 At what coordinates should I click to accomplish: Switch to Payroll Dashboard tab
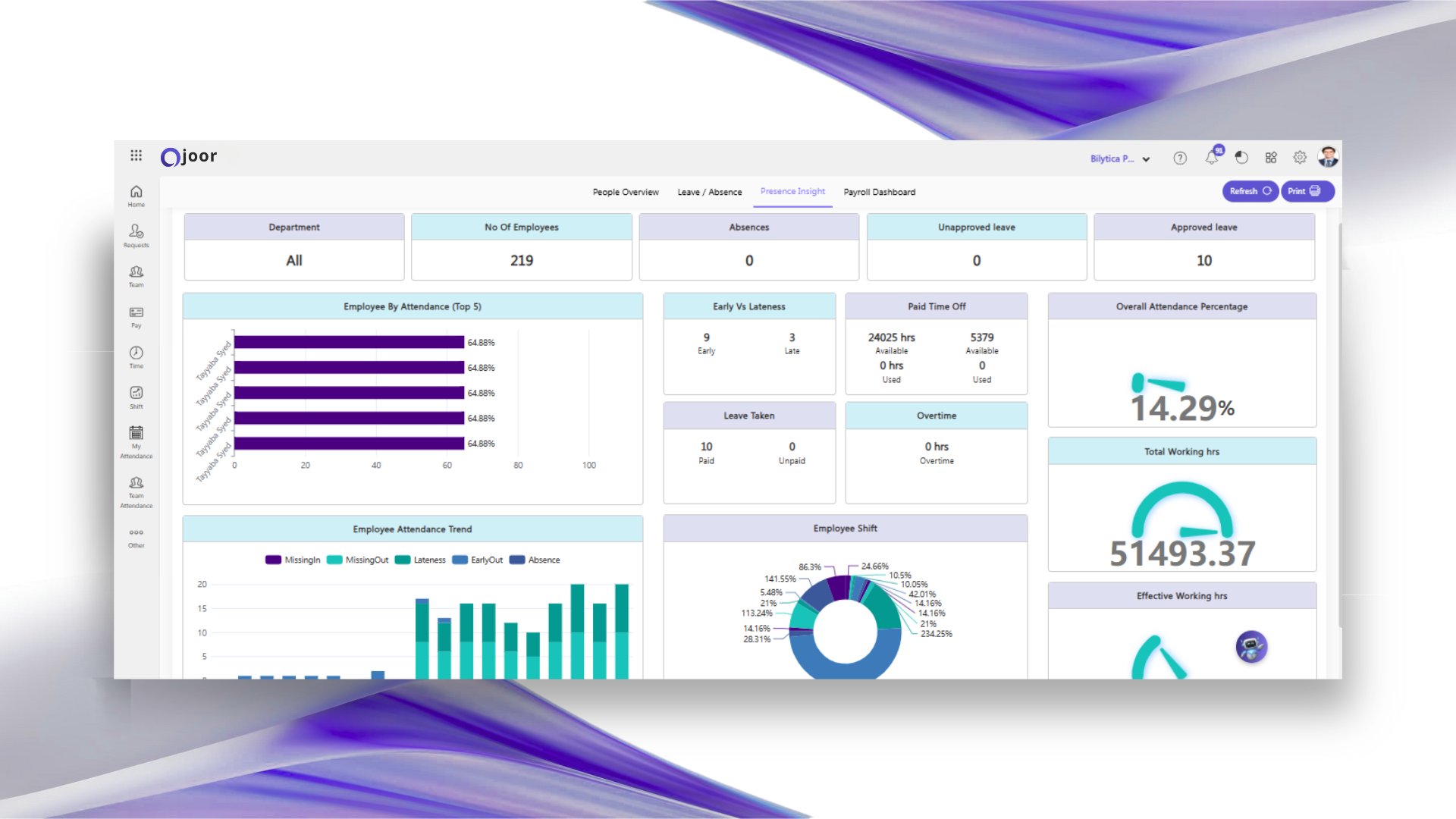879,192
